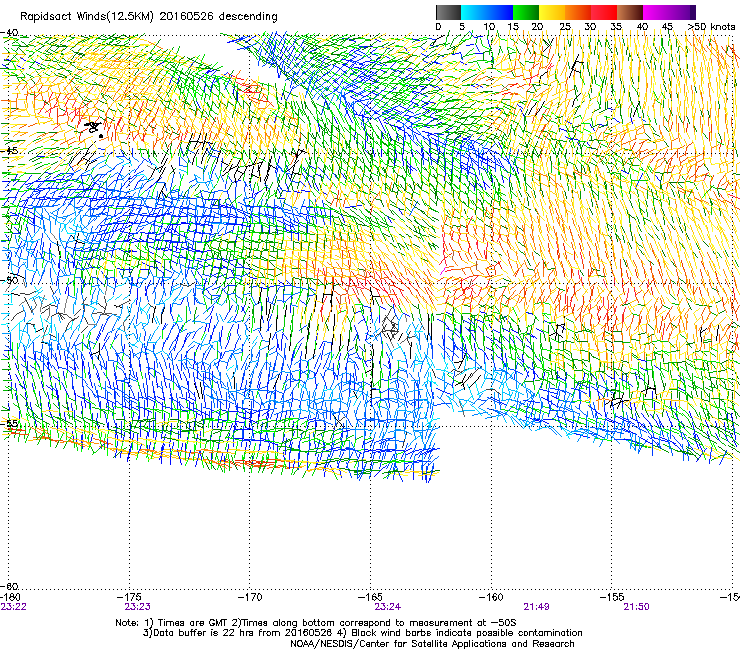Click the 23:24 time stamp
Screen dimensions: 740x650
(x=387, y=607)
